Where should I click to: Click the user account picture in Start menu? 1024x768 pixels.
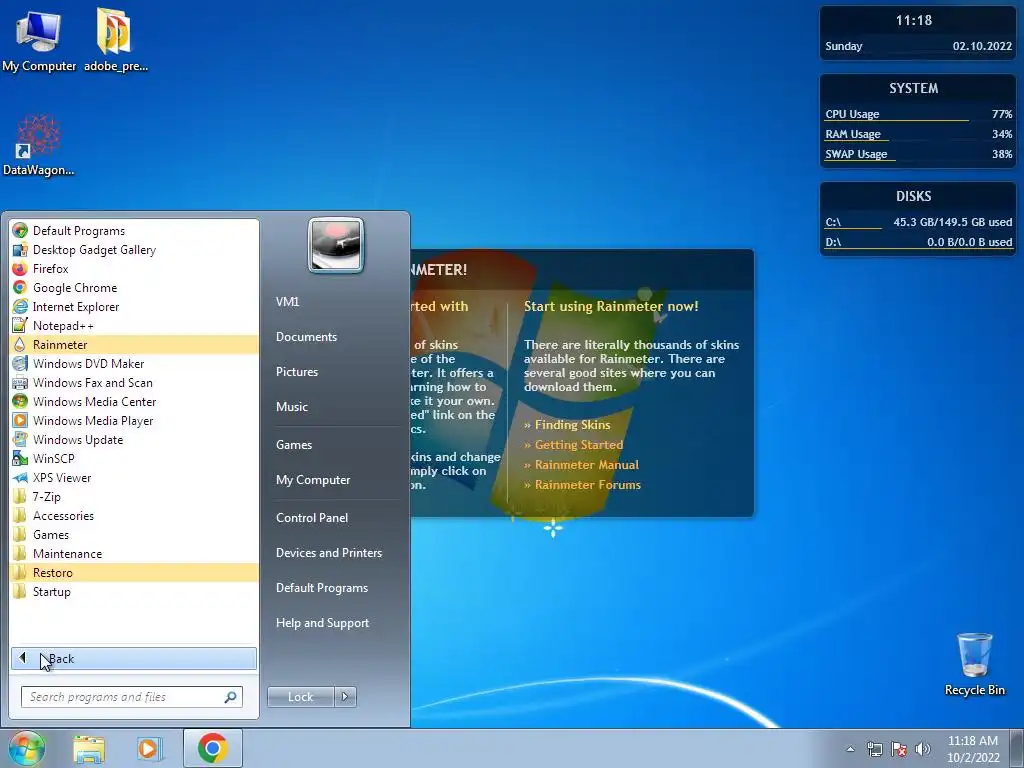coord(336,245)
